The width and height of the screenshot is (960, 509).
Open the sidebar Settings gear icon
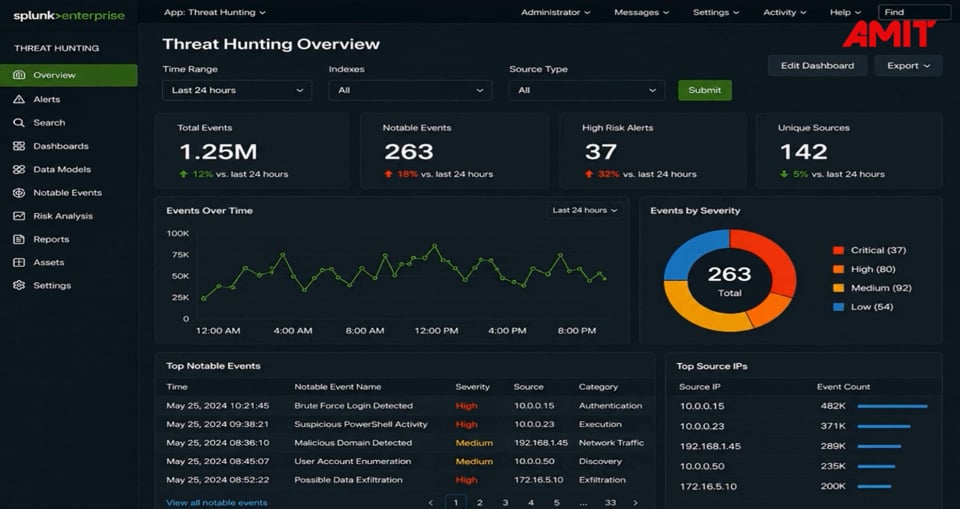click(x=19, y=285)
